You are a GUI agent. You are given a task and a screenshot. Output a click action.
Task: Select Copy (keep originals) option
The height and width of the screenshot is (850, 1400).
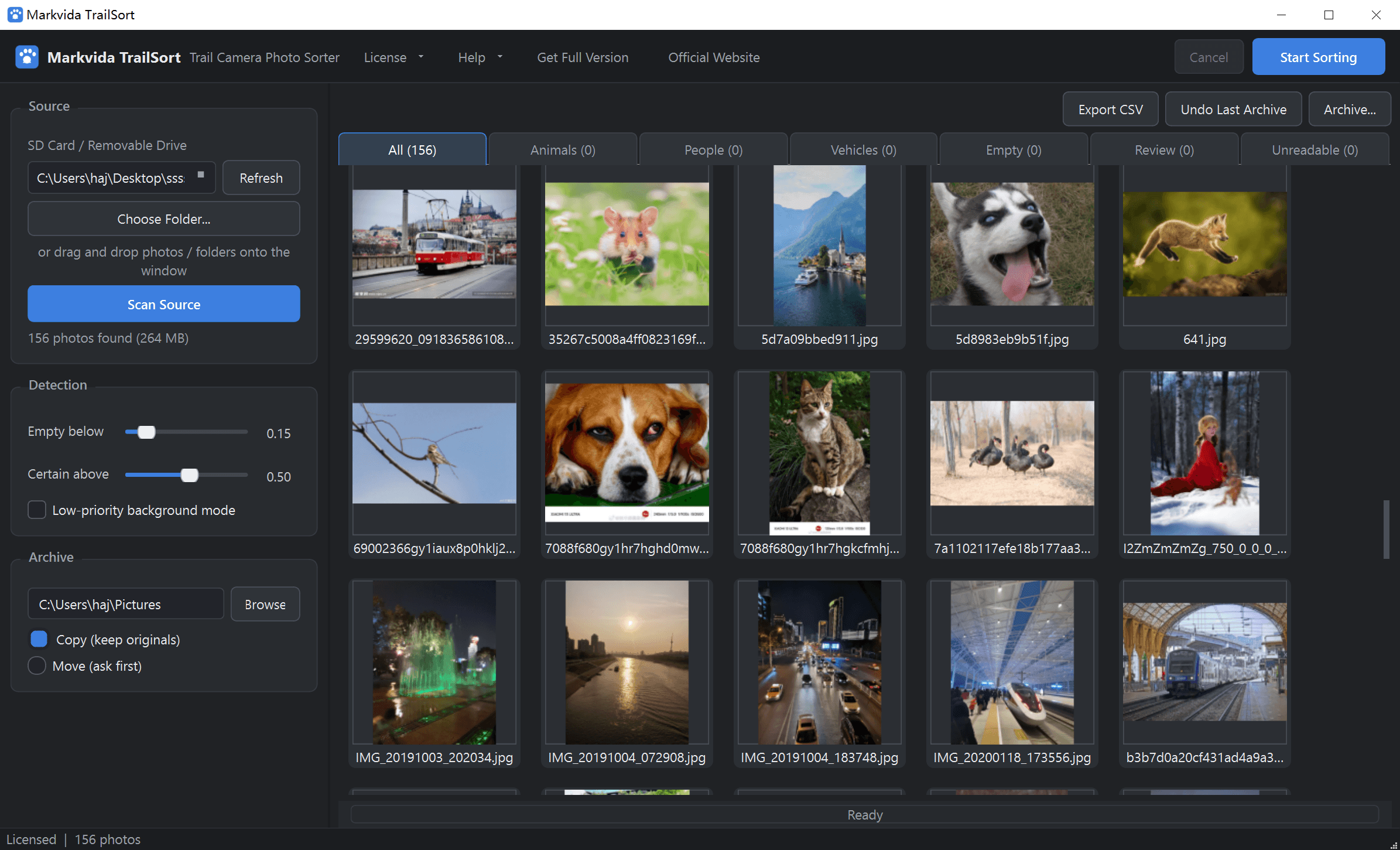click(x=39, y=639)
